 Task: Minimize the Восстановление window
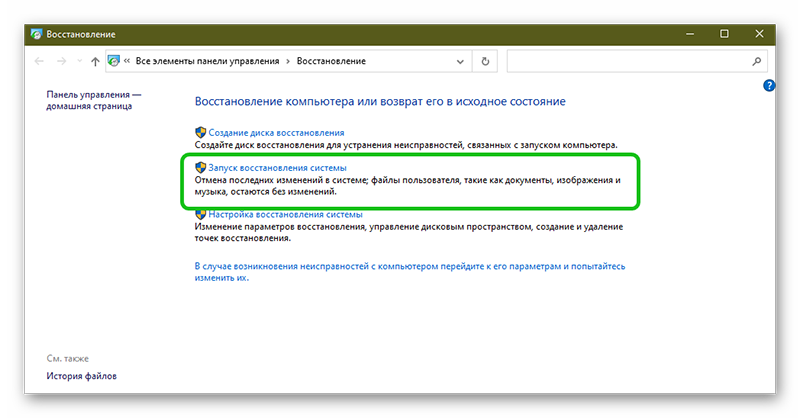coord(690,34)
